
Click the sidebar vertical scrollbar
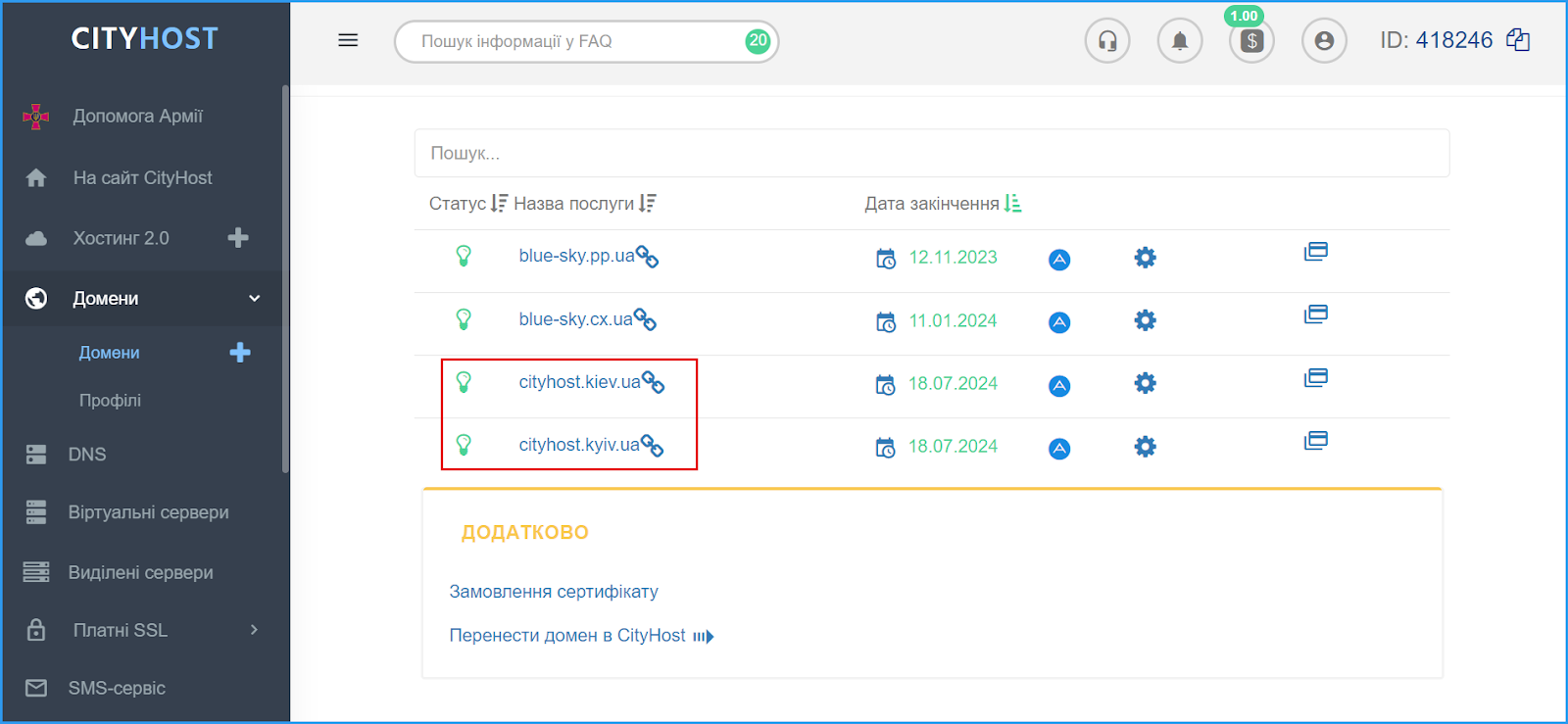click(285, 279)
